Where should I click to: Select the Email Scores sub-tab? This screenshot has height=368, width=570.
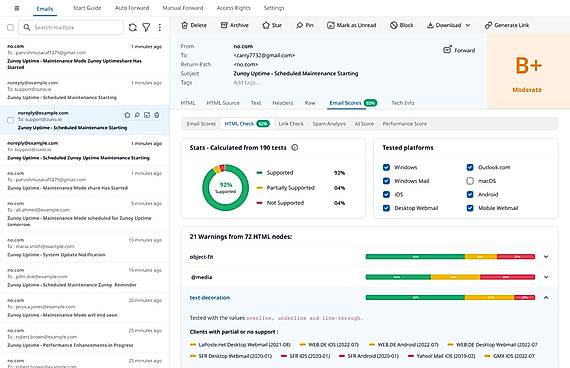201,124
